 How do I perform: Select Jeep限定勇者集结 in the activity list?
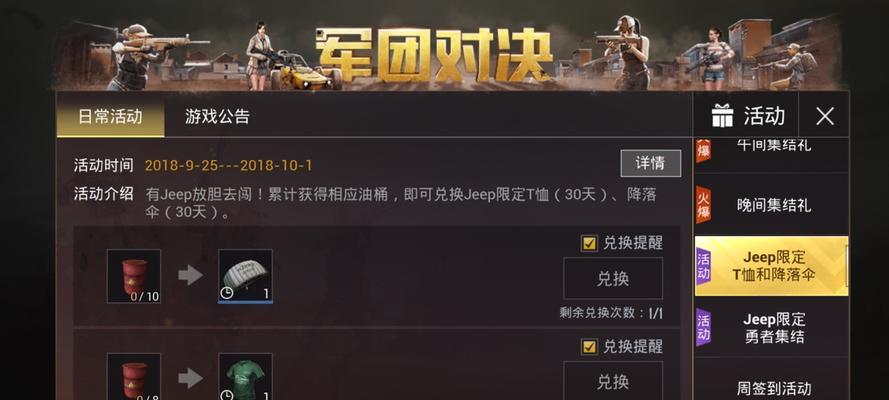pos(772,327)
